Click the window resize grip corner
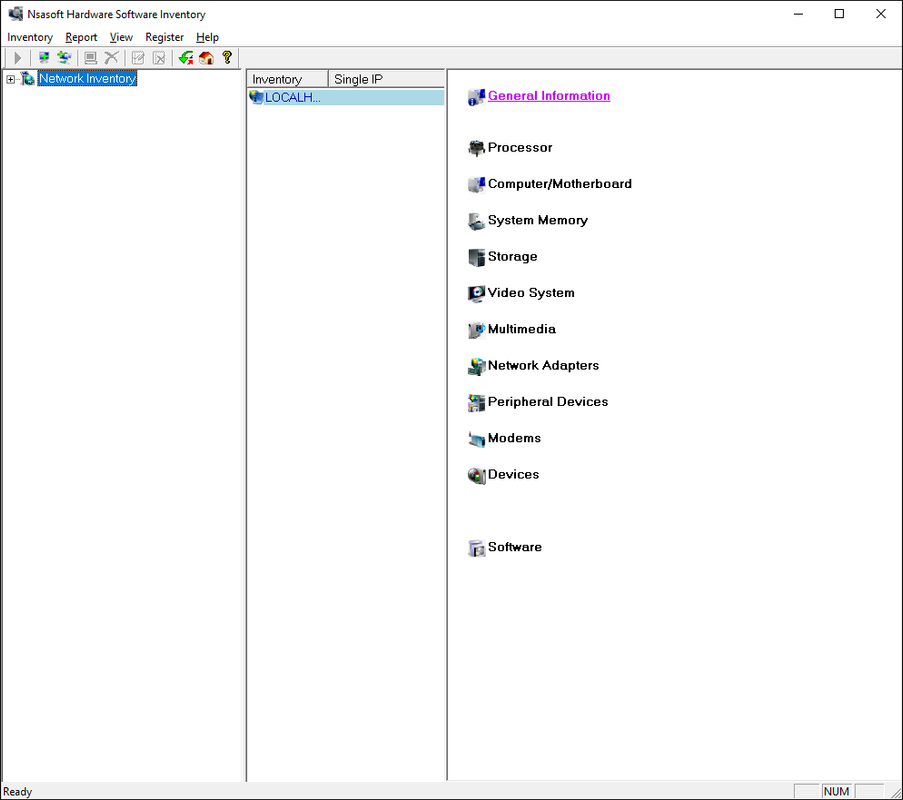 (x=896, y=793)
